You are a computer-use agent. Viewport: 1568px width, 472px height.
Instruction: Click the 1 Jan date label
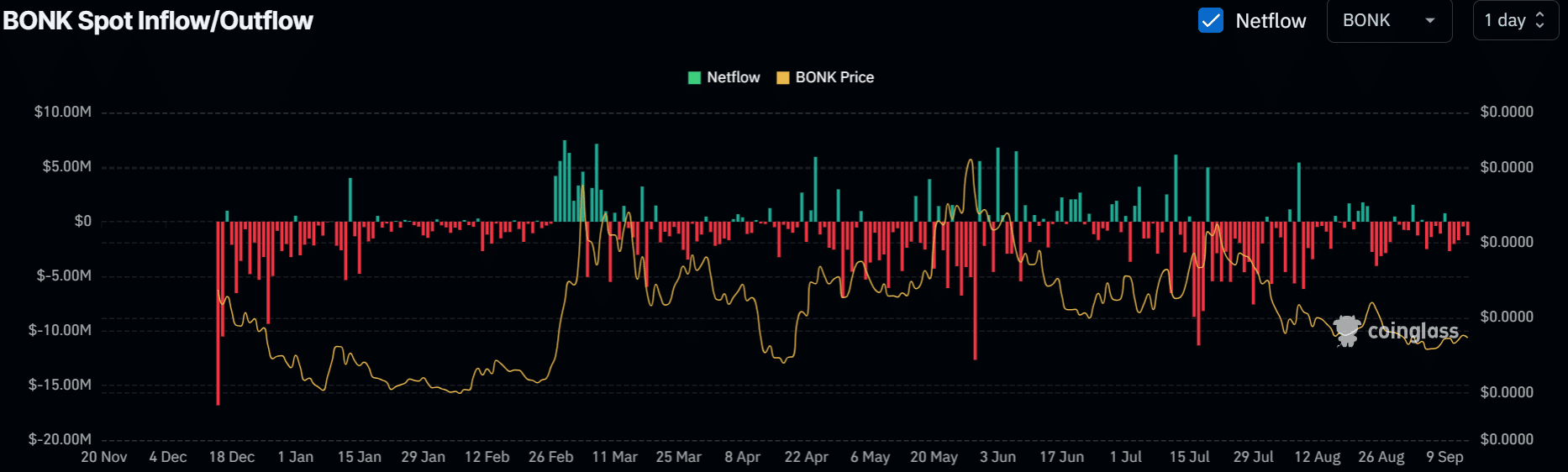[x=296, y=457]
